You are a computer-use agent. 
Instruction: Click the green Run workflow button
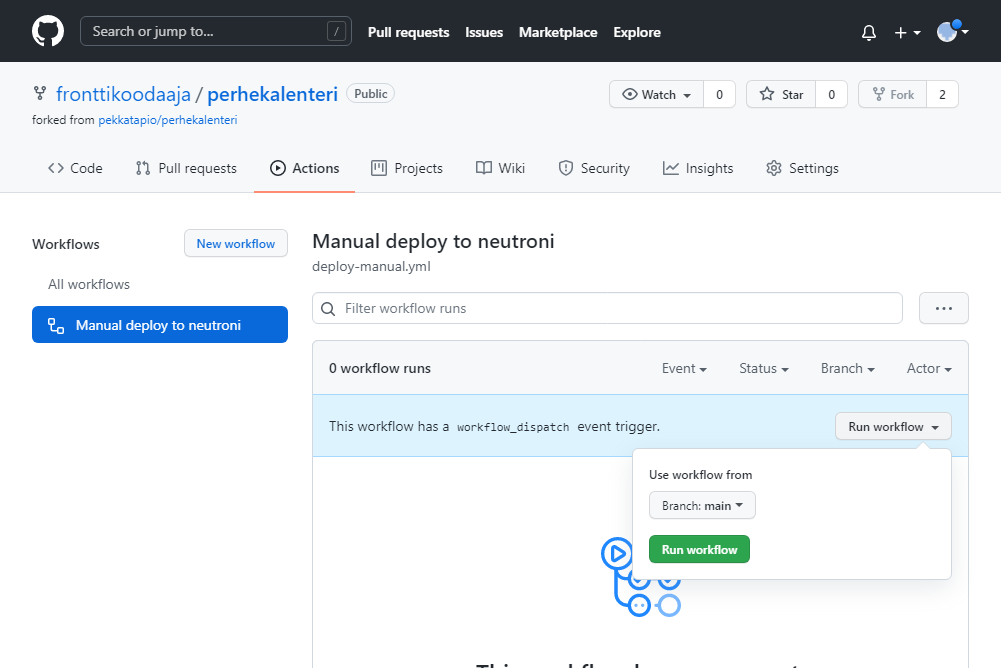(x=699, y=550)
